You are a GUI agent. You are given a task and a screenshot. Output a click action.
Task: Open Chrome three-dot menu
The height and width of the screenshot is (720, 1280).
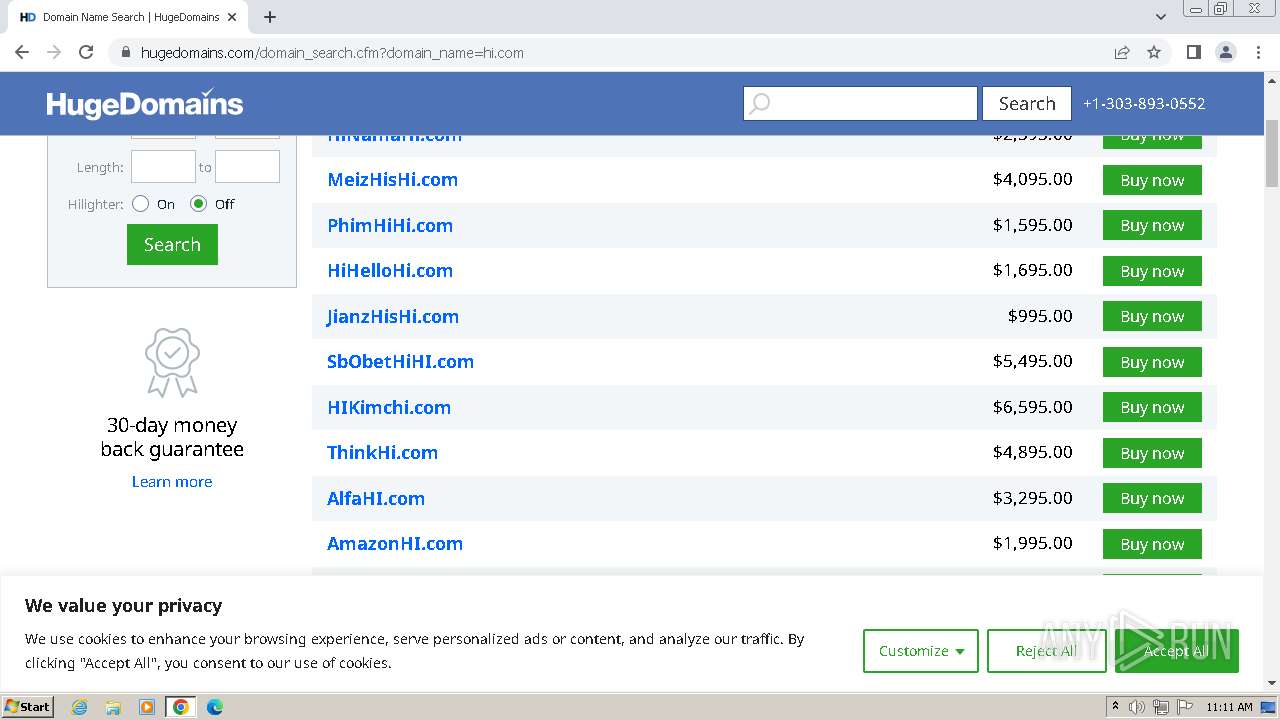tap(1258, 53)
